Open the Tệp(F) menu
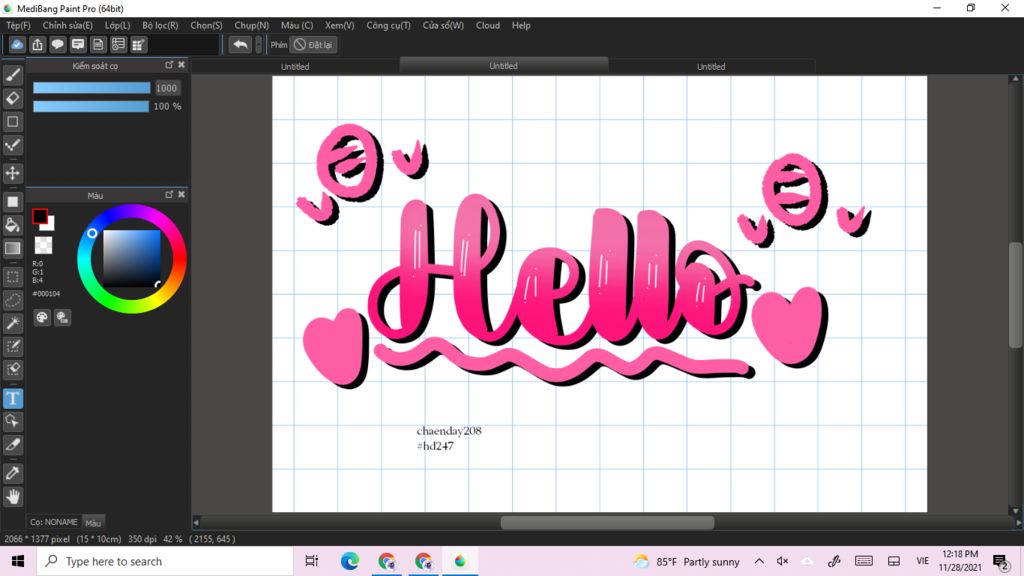Screen dimensions: 1024x576 [x=18, y=25]
